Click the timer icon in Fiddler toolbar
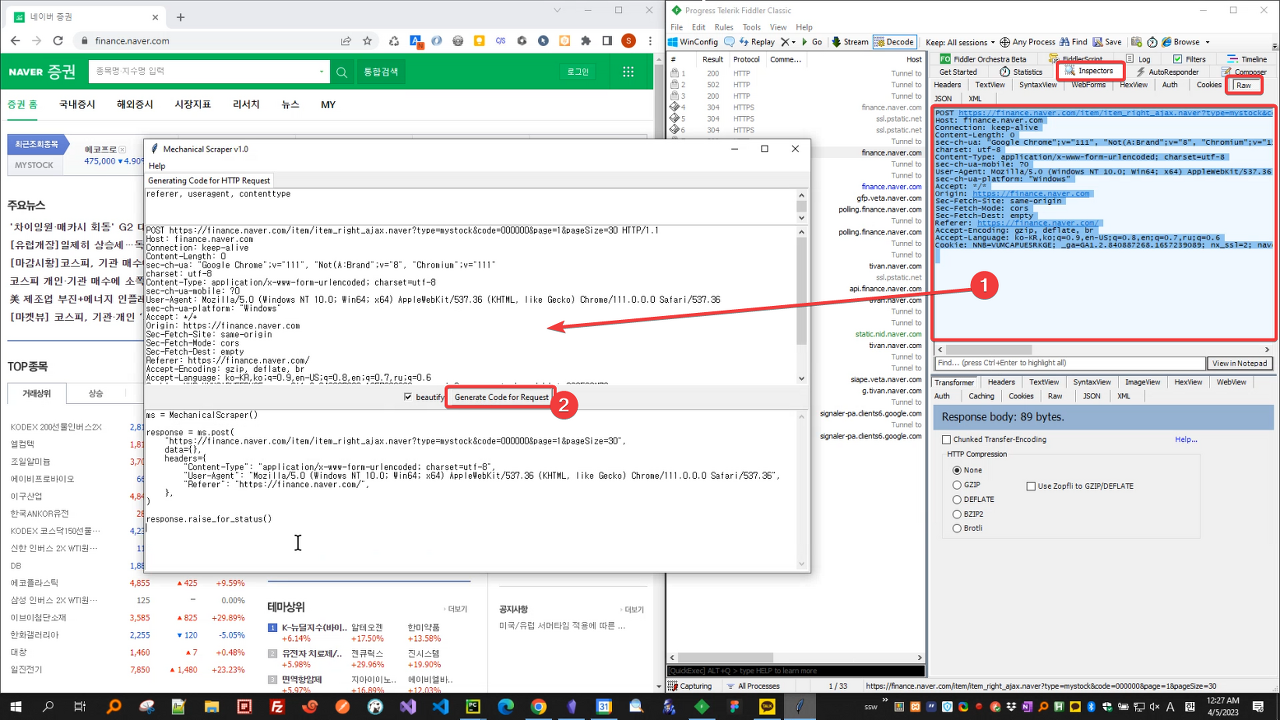This screenshot has height=720, width=1280. (1152, 42)
